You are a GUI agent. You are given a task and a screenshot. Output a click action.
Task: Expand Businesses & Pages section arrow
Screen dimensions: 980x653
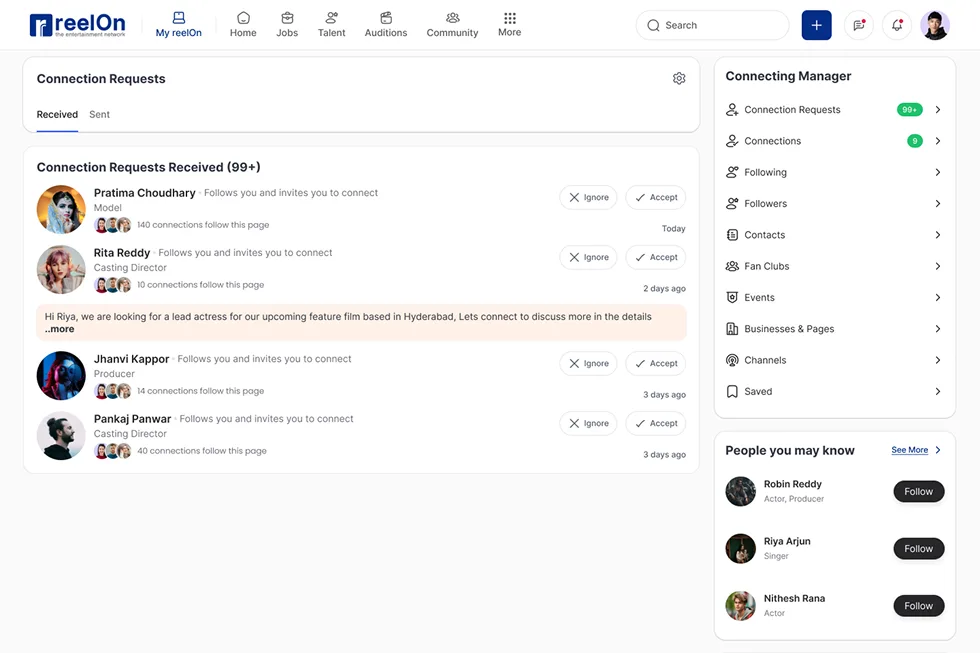(x=937, y=329)
